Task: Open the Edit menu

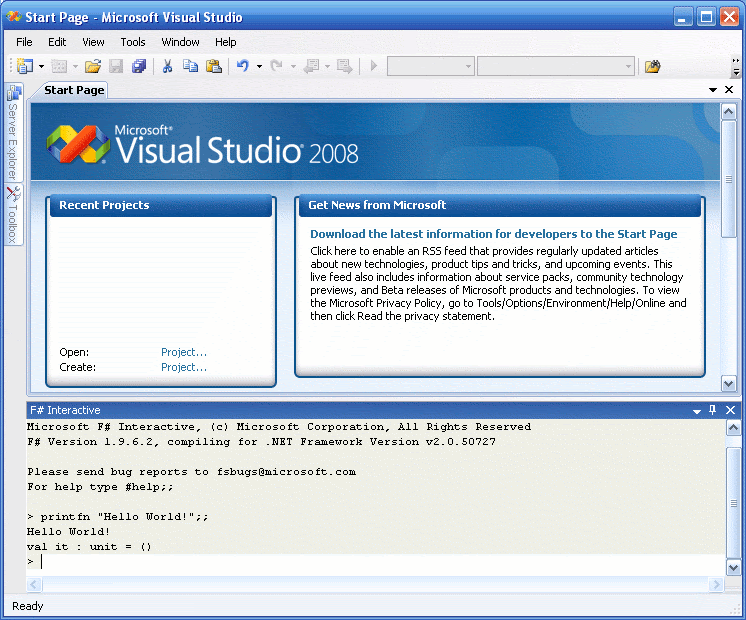Action: [57, 42]
